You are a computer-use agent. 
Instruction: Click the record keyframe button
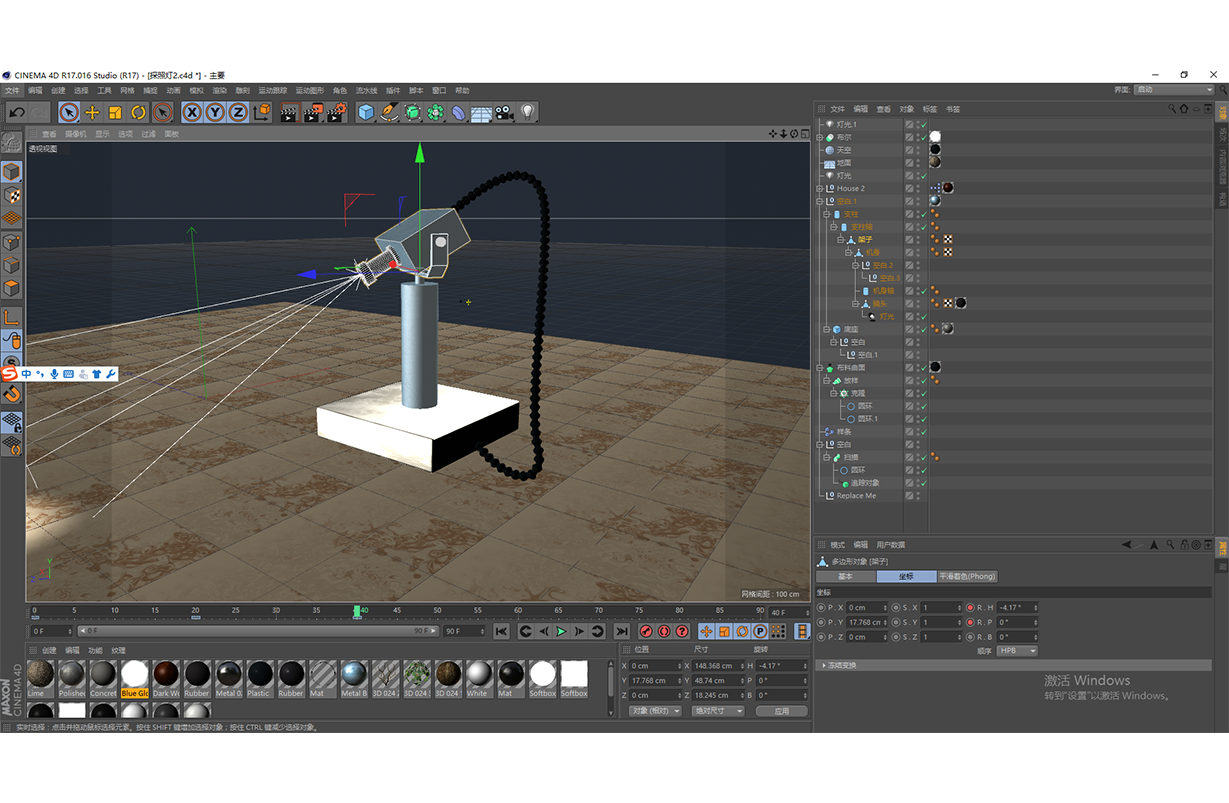click(x=646, y=631)
